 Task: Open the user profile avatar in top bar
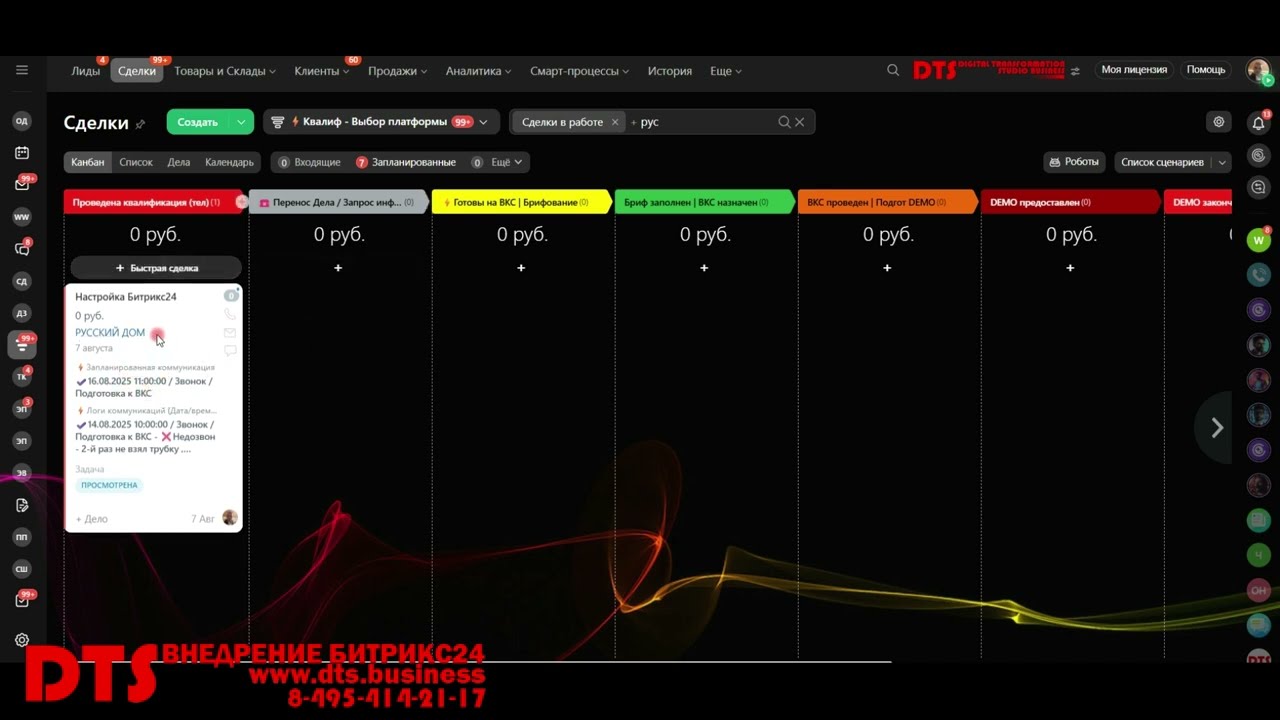[1258, 70]
